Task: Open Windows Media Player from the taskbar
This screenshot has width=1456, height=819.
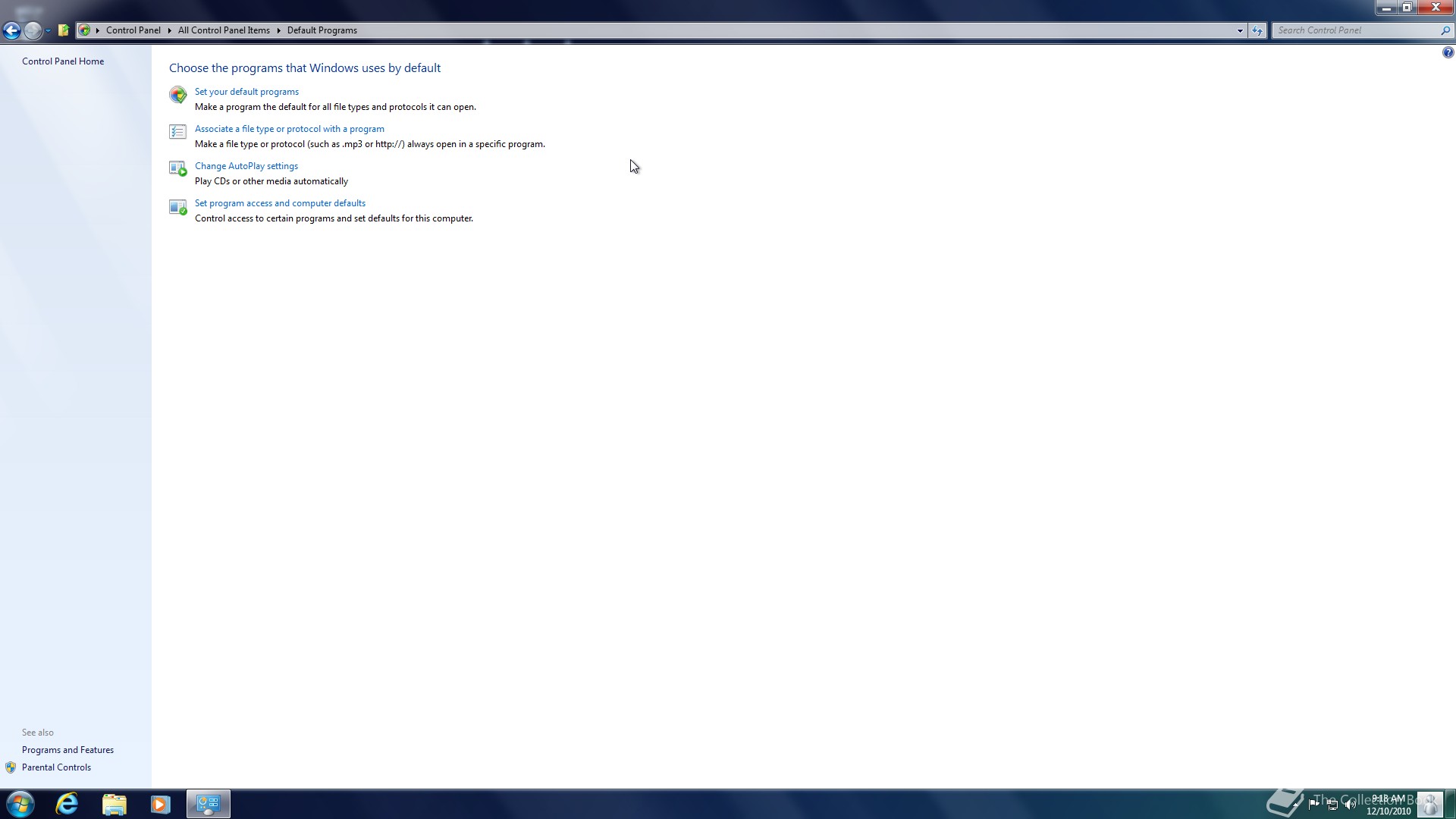Action: pyautogui.click(x=160, y=804)
